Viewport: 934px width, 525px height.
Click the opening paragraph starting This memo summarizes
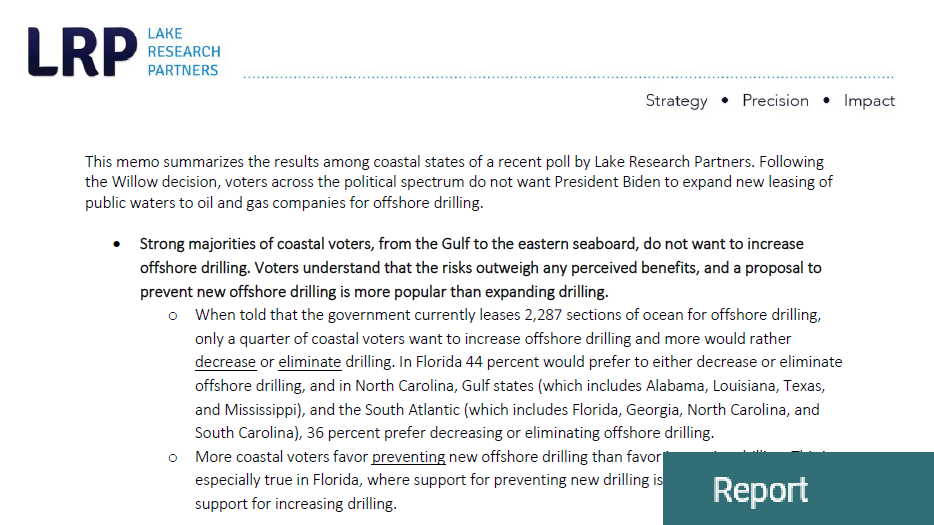click(x=459, y=182)
